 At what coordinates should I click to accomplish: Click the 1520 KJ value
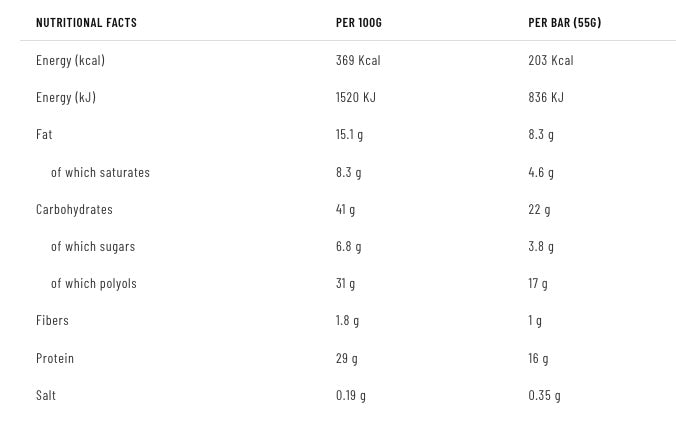[x=355, y=97]
